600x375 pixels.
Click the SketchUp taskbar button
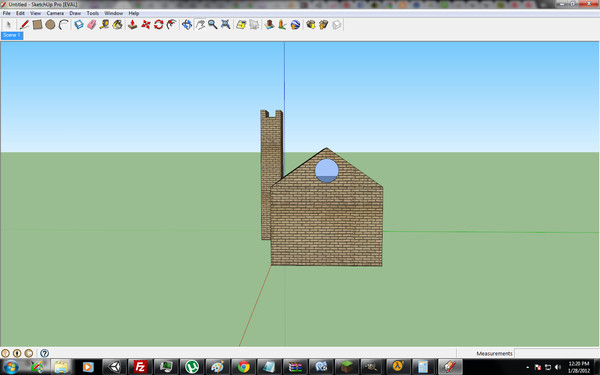coord(450,367)
